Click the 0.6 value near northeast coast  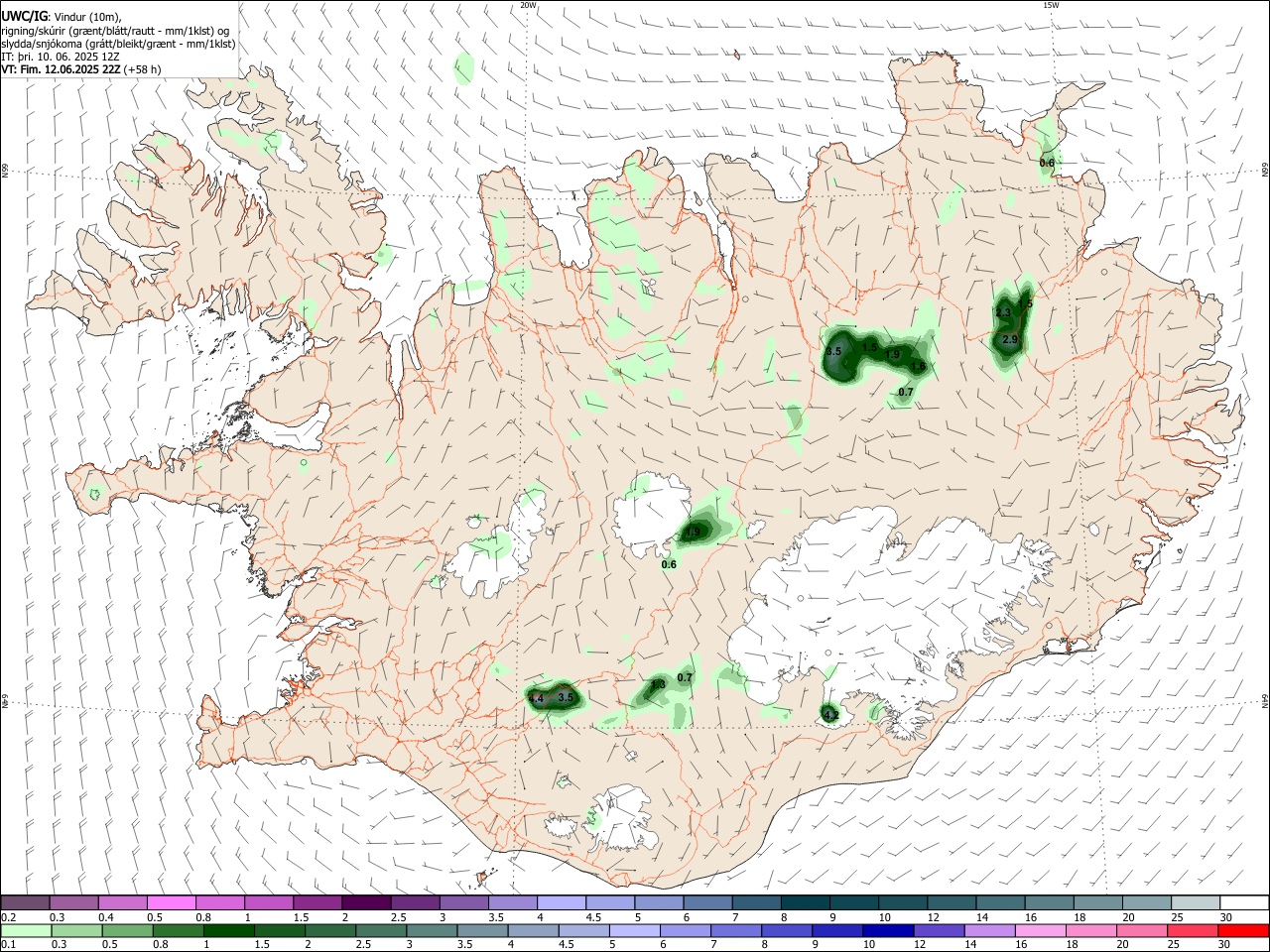(x=1047, y=163)
